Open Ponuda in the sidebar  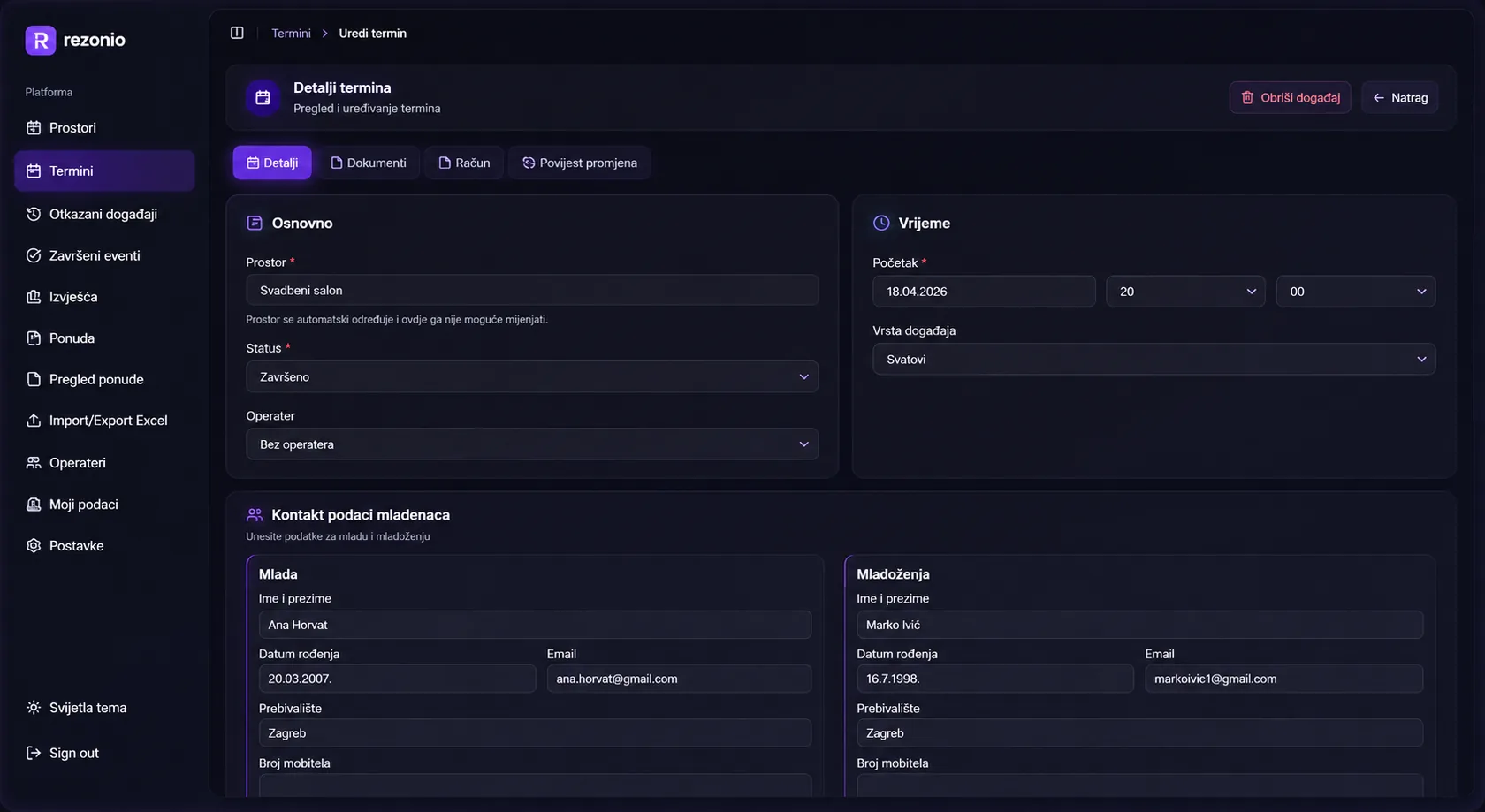[x=104, y=338]
